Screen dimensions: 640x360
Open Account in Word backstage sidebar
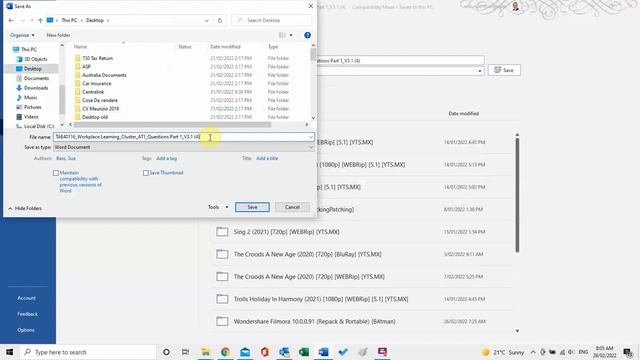tap(27, 298)
